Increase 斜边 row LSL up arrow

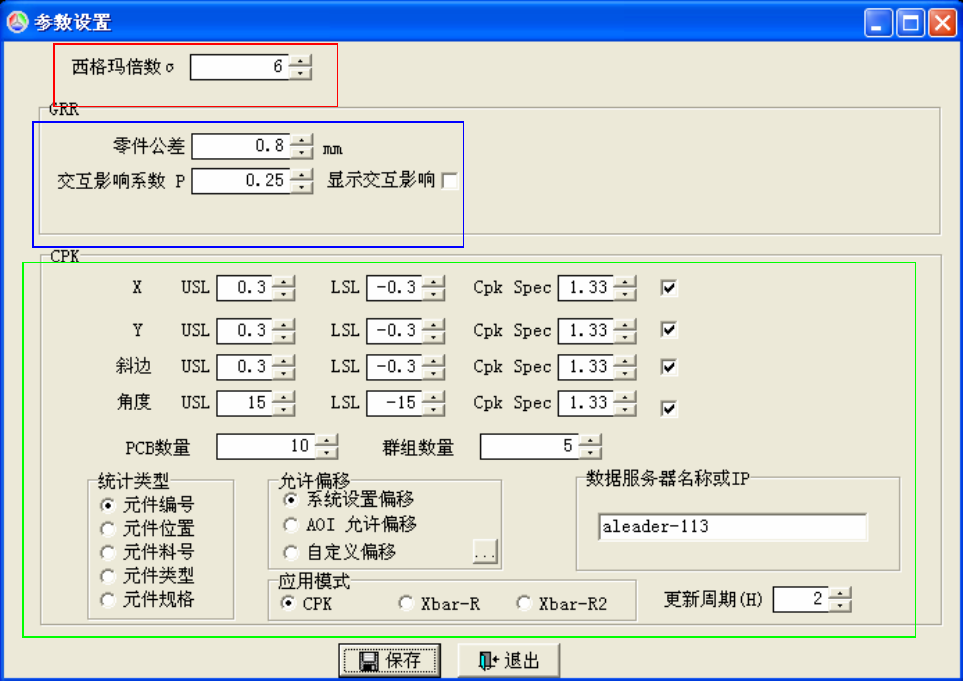(x=434, y=361)
